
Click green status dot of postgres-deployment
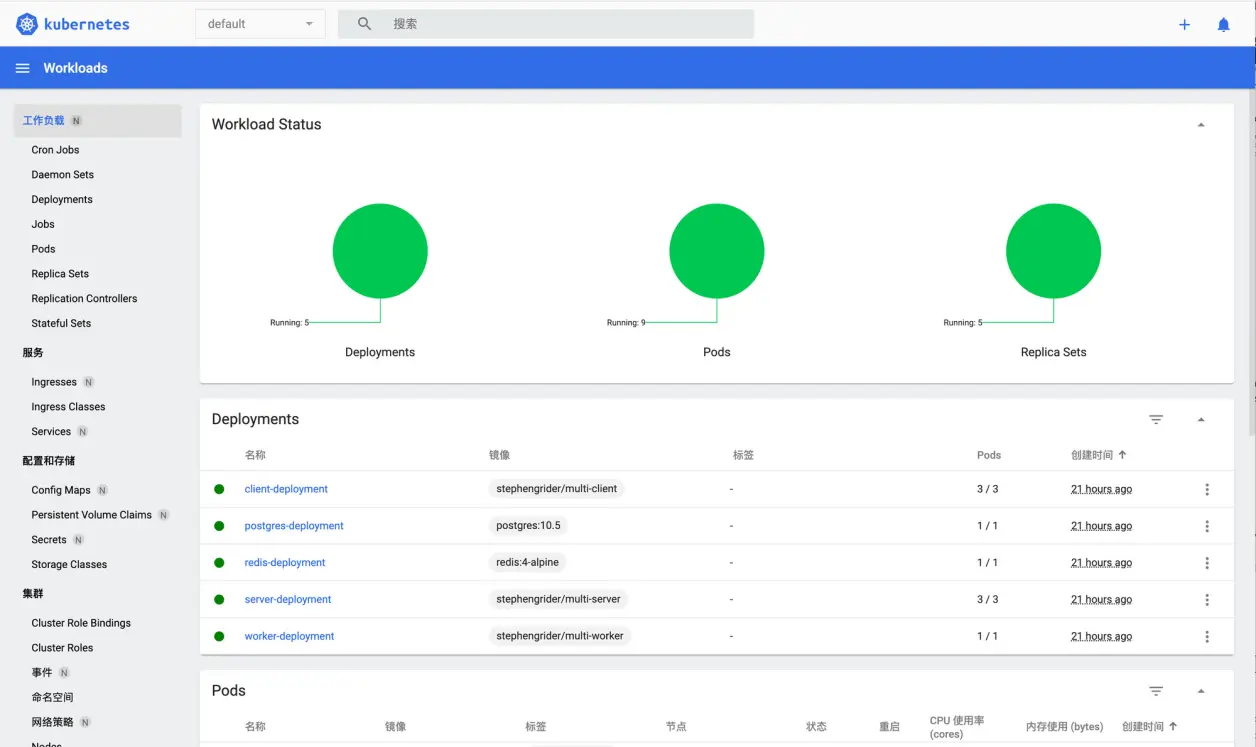coord(219,526)
